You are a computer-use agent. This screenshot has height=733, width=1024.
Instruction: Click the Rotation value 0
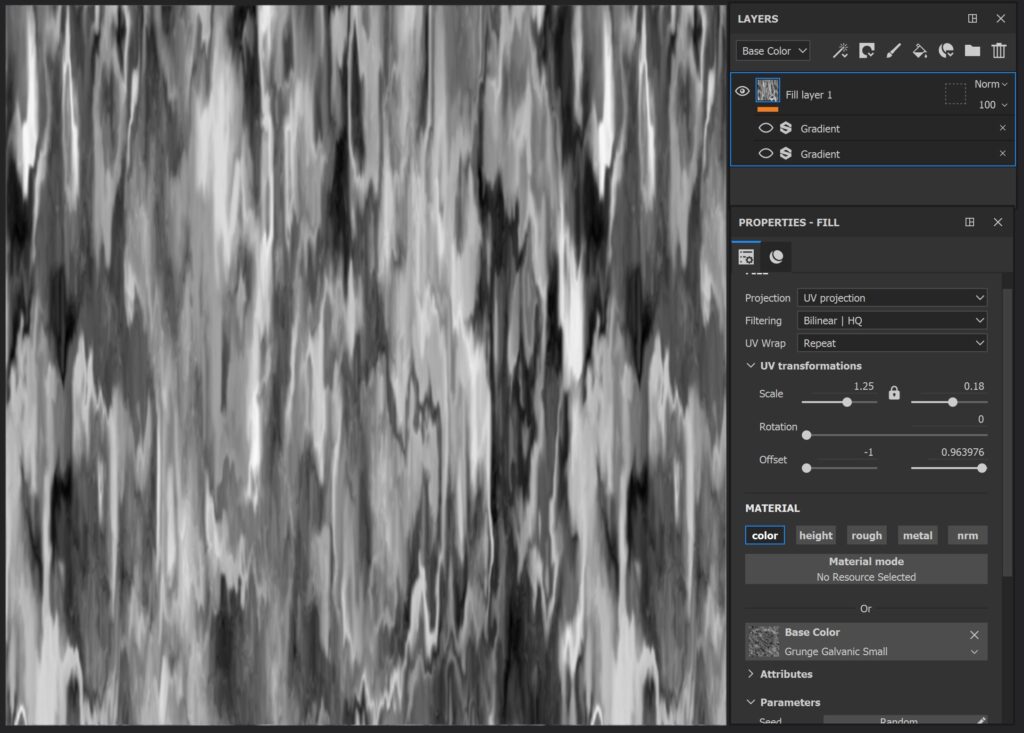(x=980, y=419)
